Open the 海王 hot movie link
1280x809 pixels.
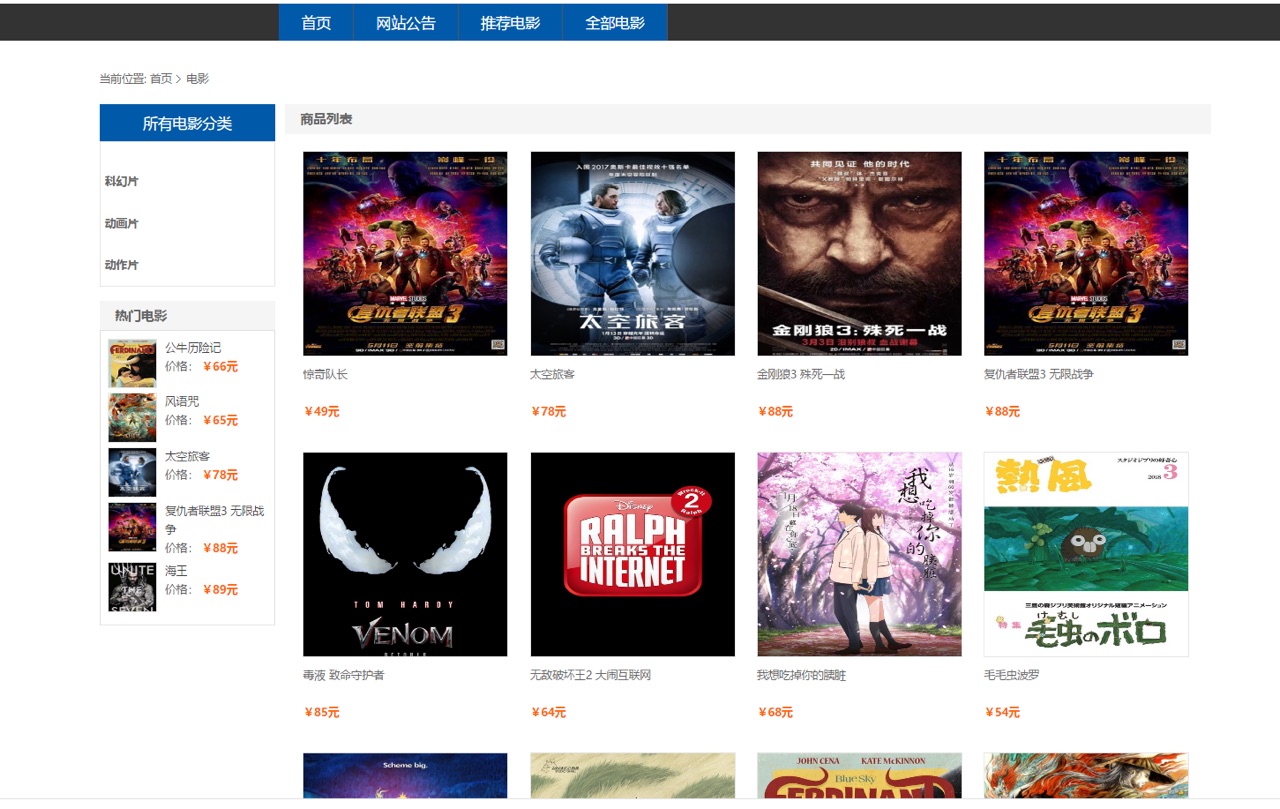point(176,570)
